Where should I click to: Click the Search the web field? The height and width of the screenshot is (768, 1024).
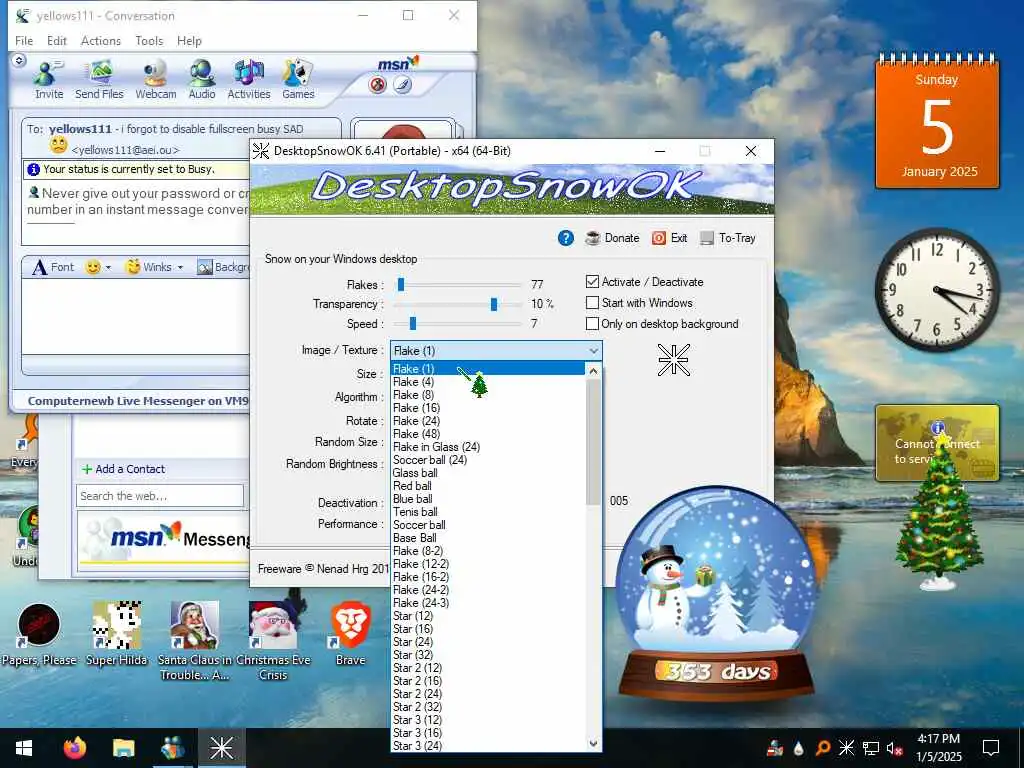click(160, 496)
